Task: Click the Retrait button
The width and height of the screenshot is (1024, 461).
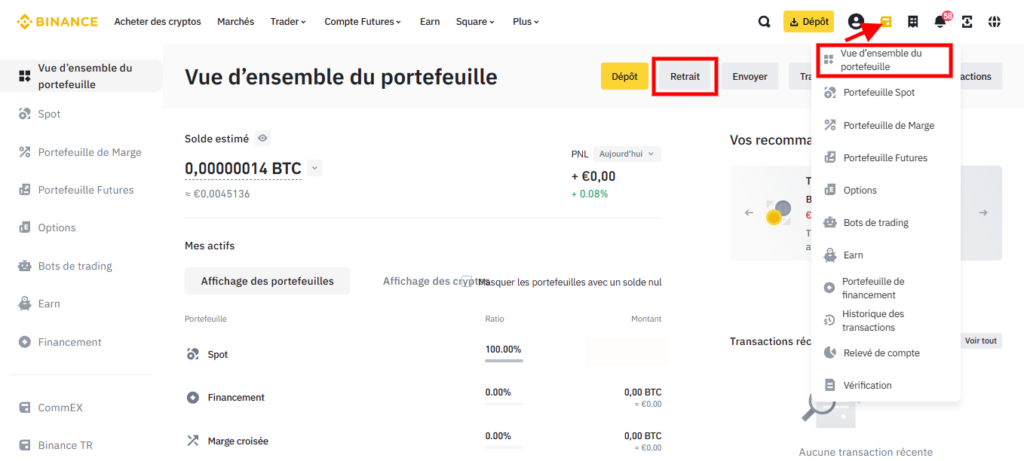Action: pyautogui.click(x=685, y=76)
